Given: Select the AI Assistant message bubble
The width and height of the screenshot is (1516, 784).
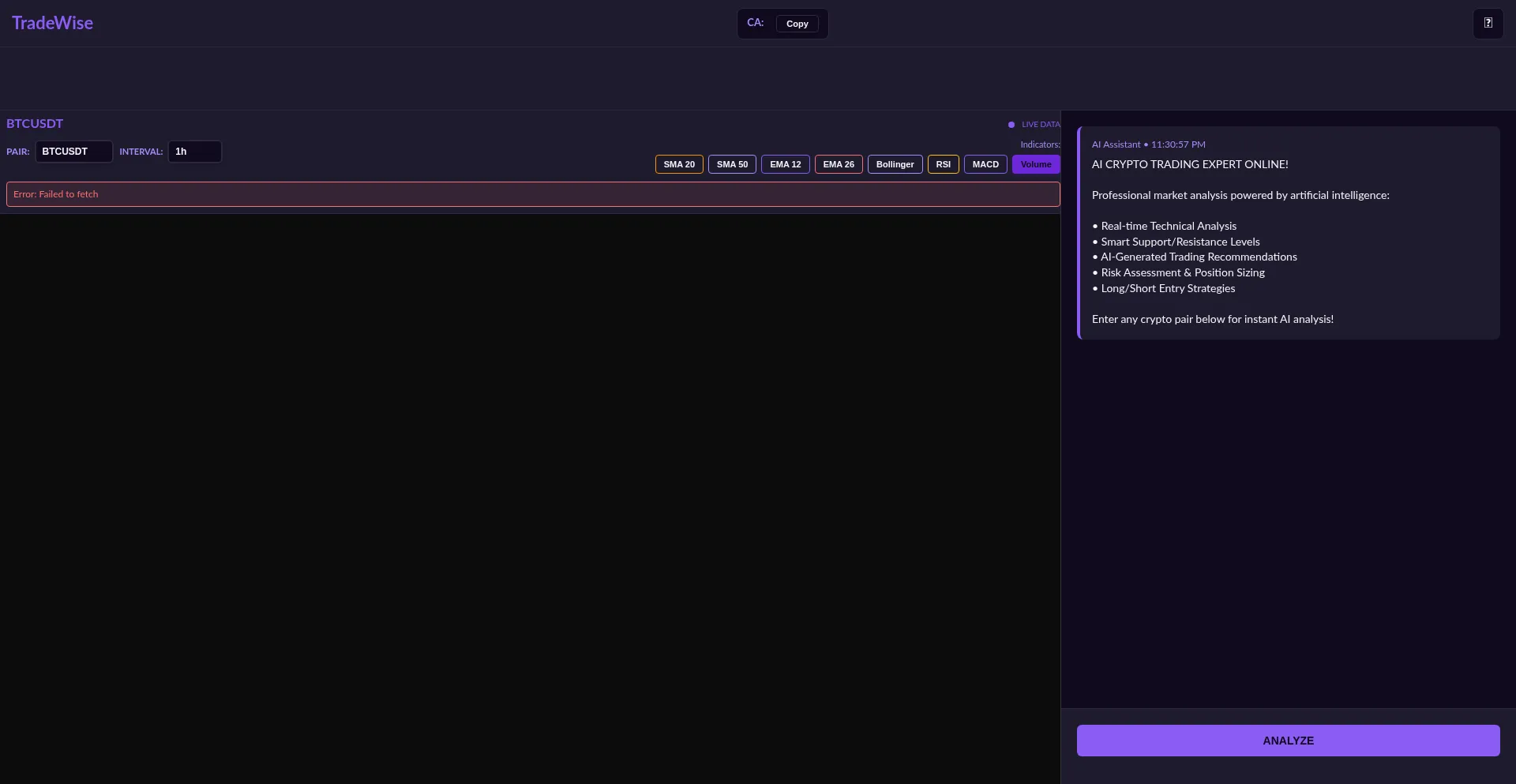Looking at the screenshot, I should [1287, 233].
